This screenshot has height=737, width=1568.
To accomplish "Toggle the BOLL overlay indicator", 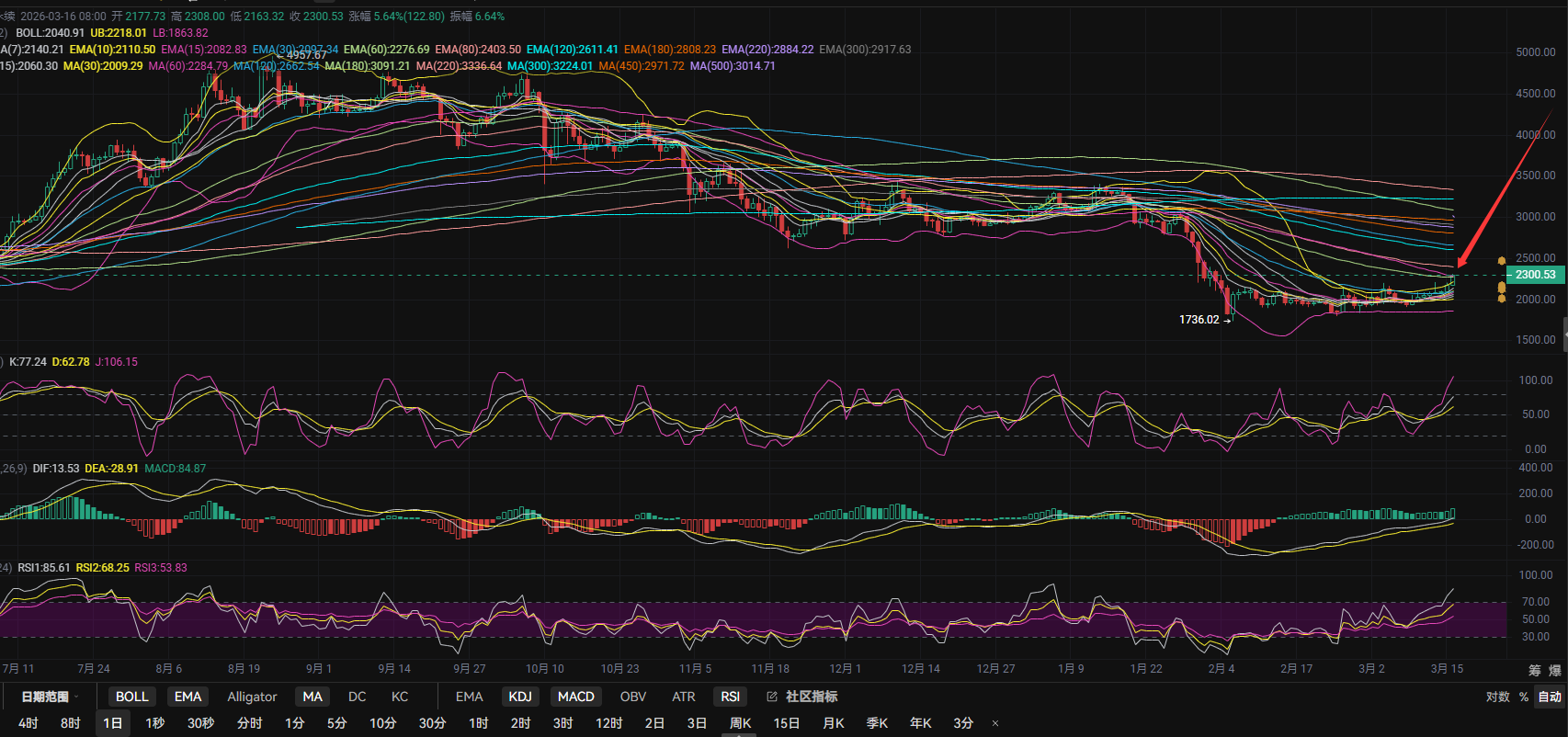I will pos(131,697).
